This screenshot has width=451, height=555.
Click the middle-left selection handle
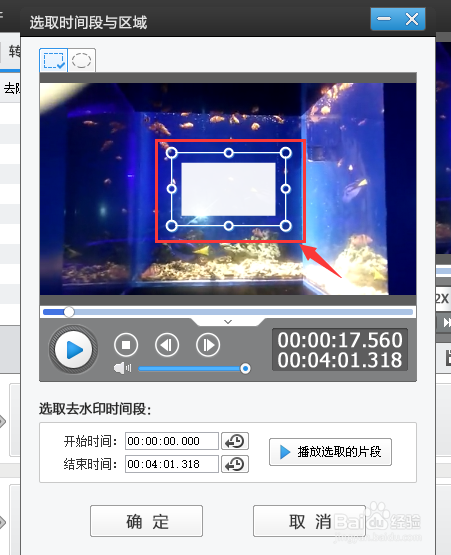(x=172, y=189)
